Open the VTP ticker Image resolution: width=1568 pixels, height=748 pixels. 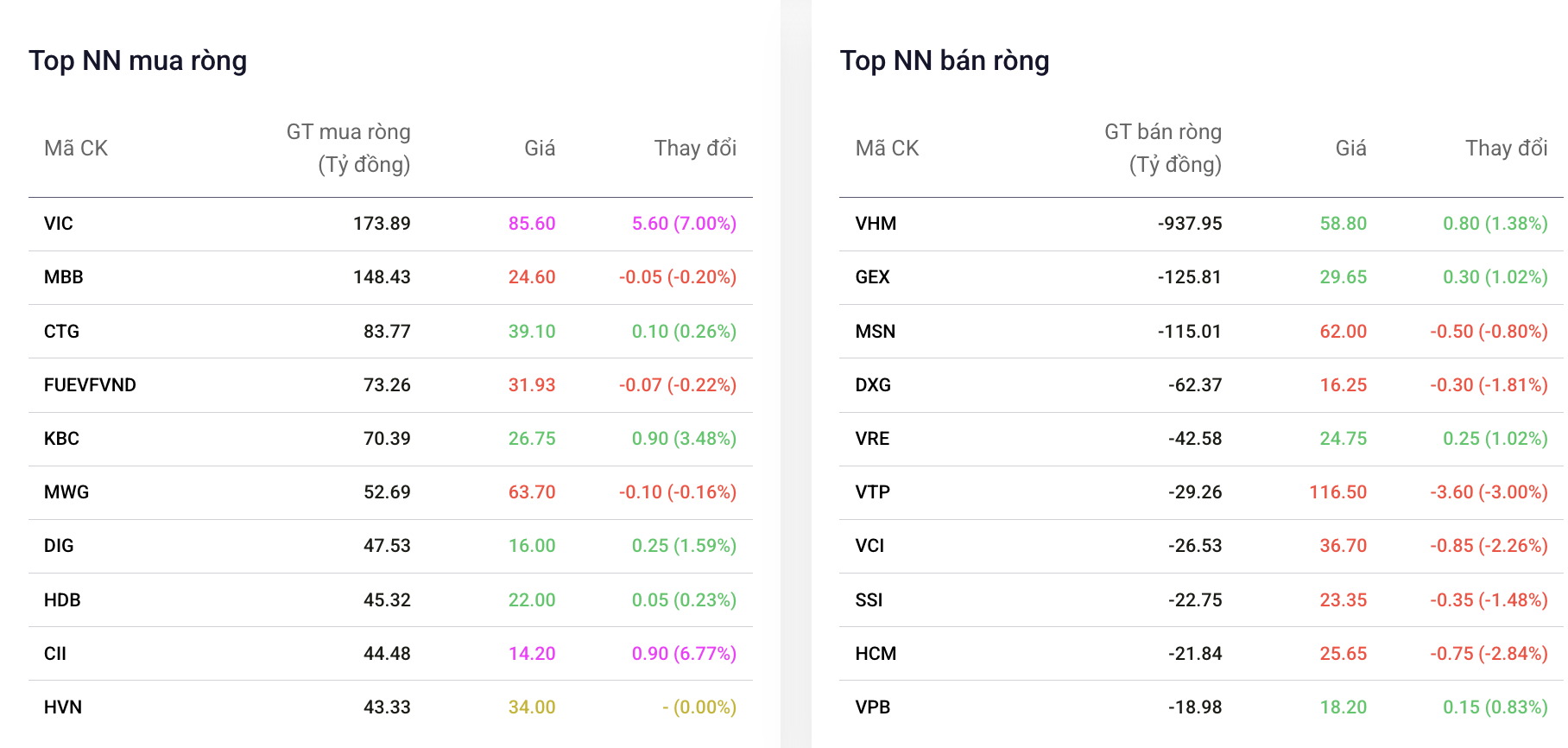tap(872, 492)
